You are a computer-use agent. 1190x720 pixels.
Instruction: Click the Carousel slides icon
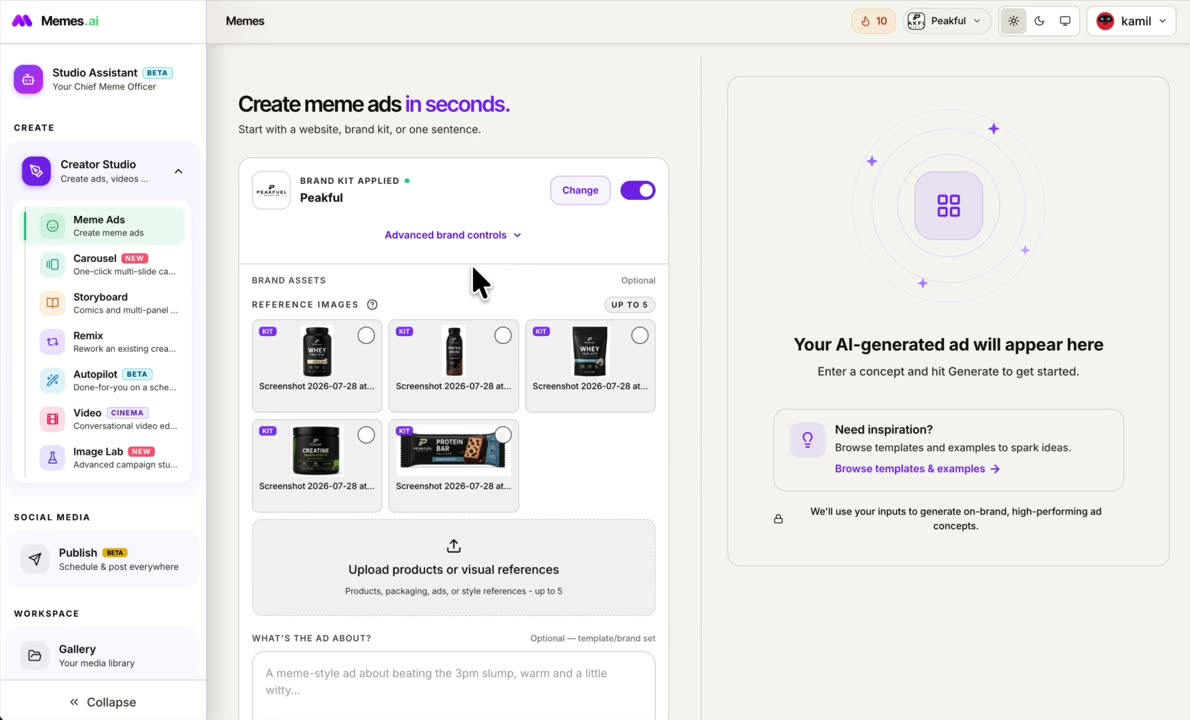click(52, 264)
